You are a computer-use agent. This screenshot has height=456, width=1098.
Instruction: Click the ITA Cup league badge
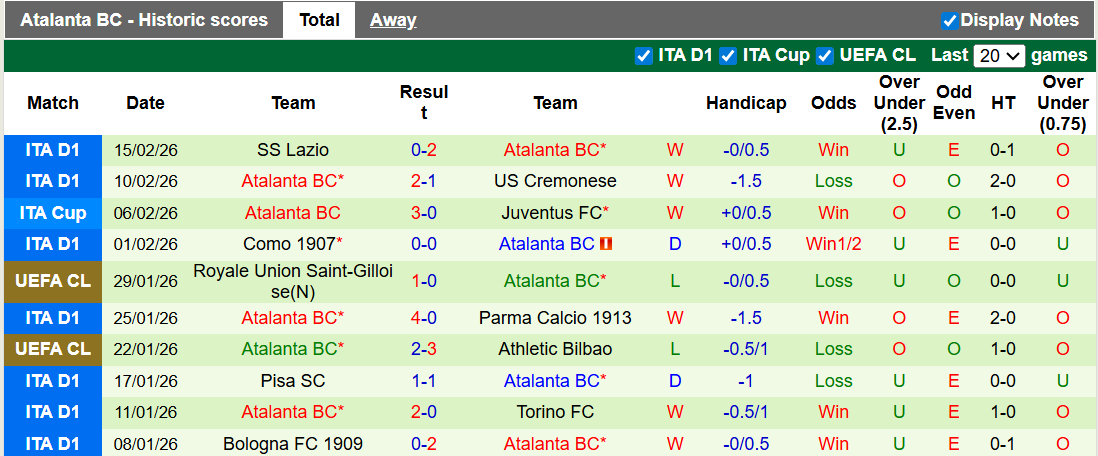coord(53,213)
